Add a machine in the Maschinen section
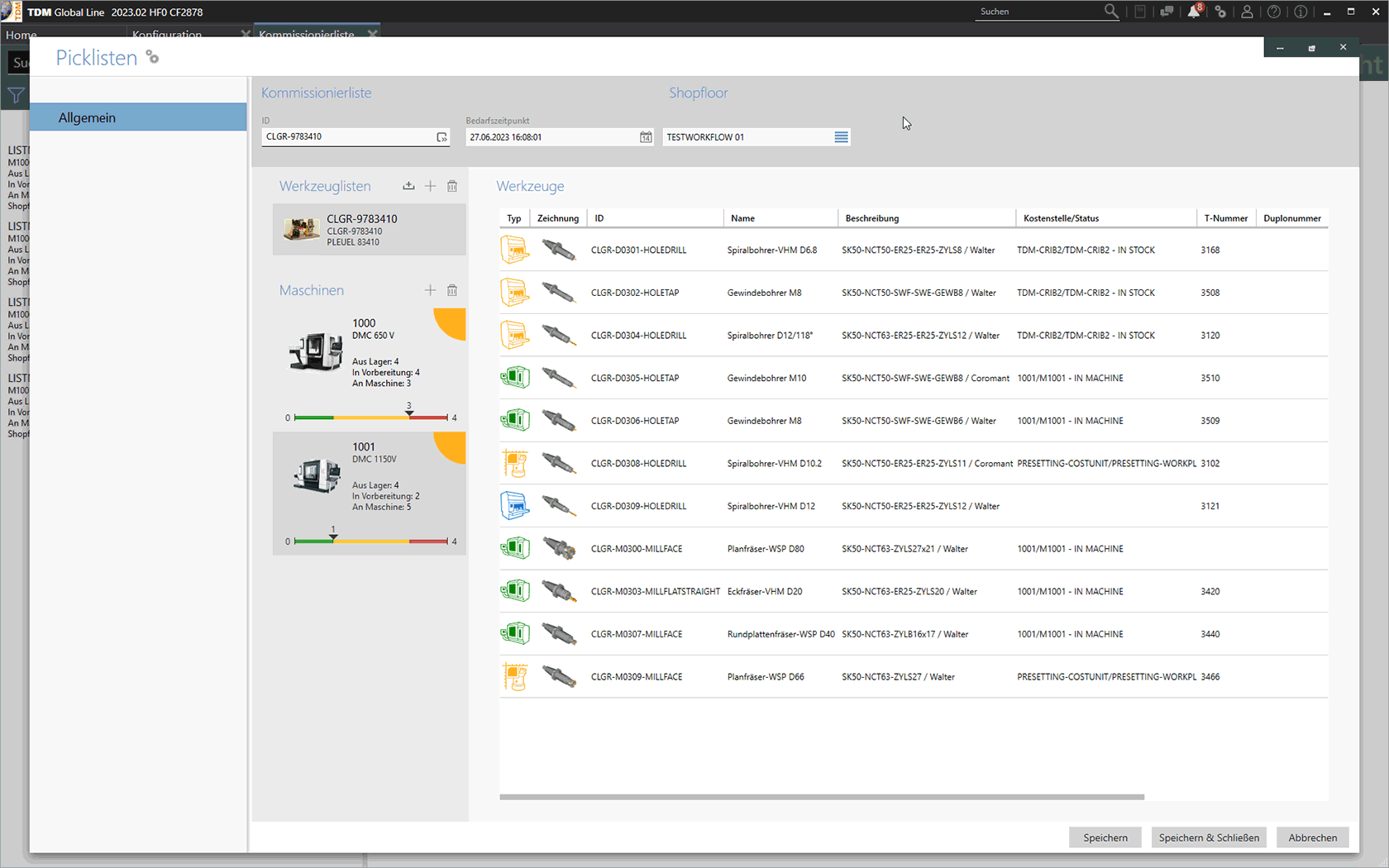The height and width of the screenshot is (868, 1389). coord(430,290)
